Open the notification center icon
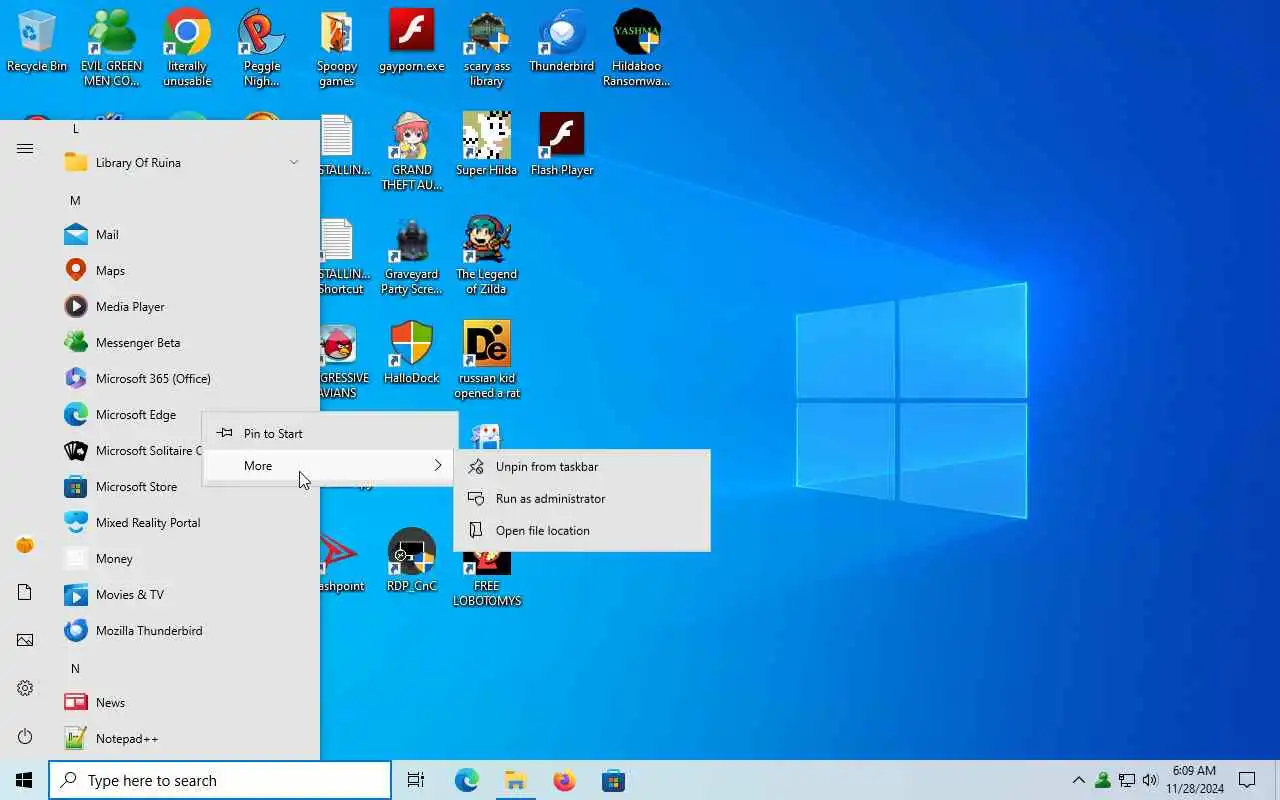 [x=1247, y=780]
